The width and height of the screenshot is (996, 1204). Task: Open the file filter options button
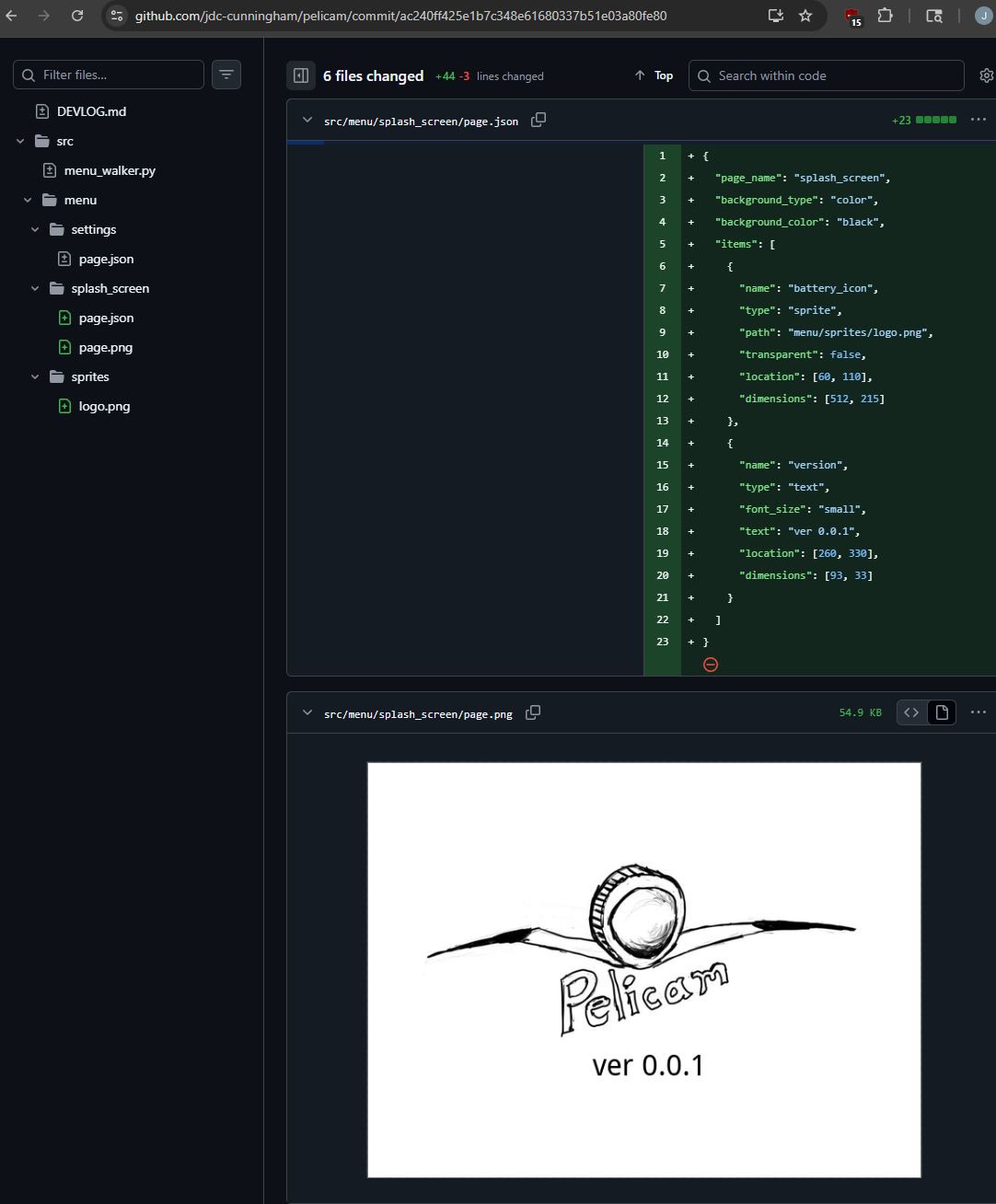click(x=226, y=75)
